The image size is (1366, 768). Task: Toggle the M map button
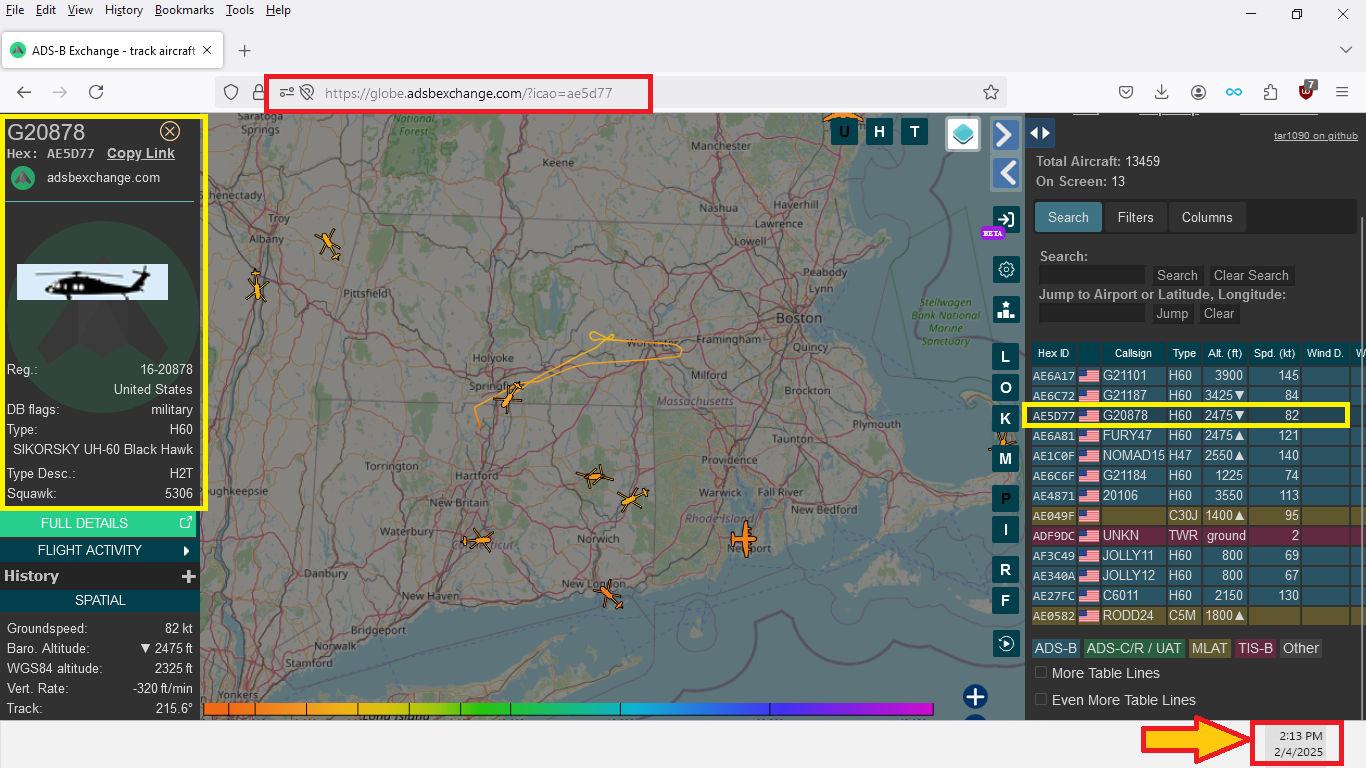click(x=1005, y=458)
